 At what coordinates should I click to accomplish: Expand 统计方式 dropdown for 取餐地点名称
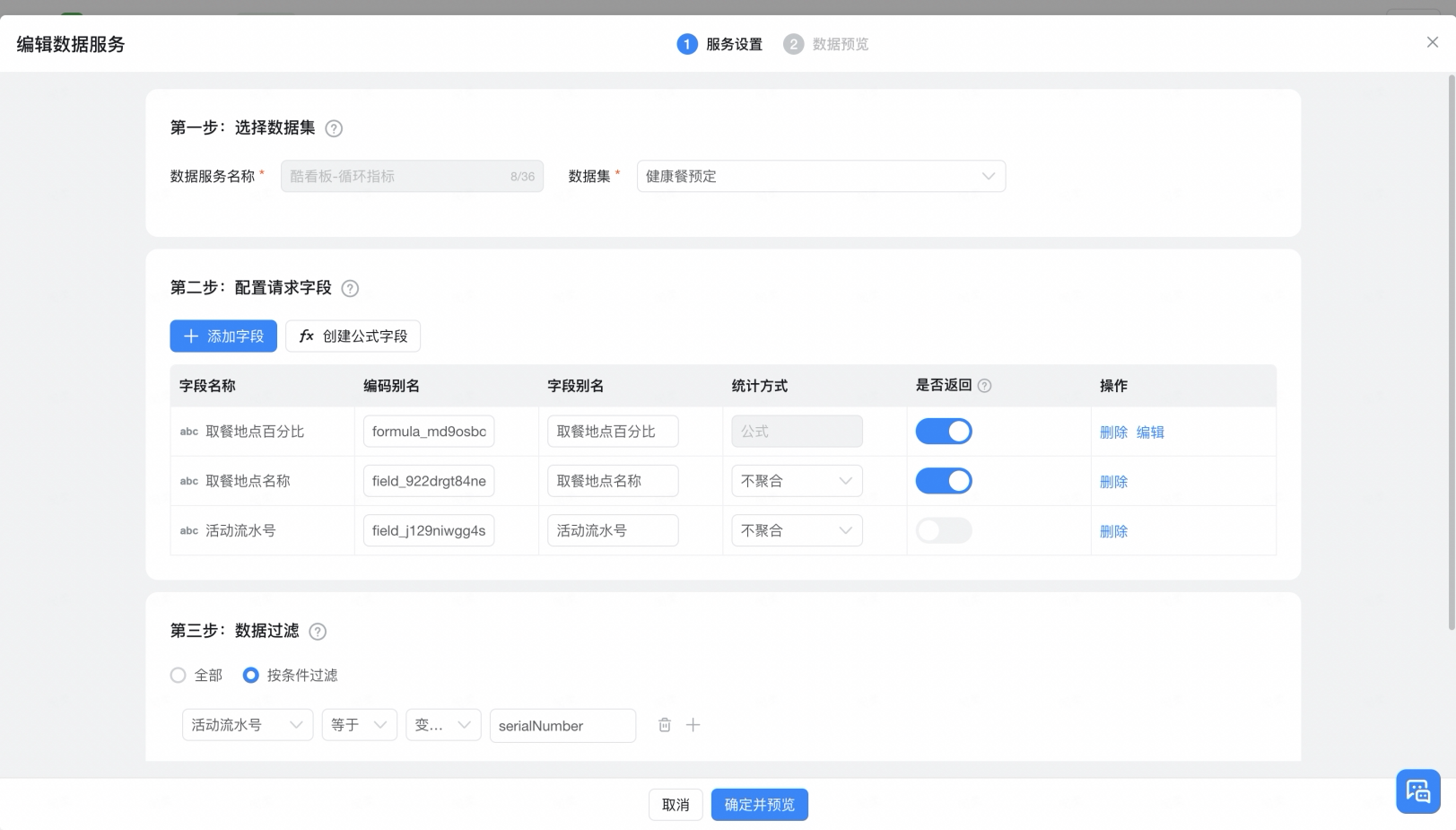point(797,481)
